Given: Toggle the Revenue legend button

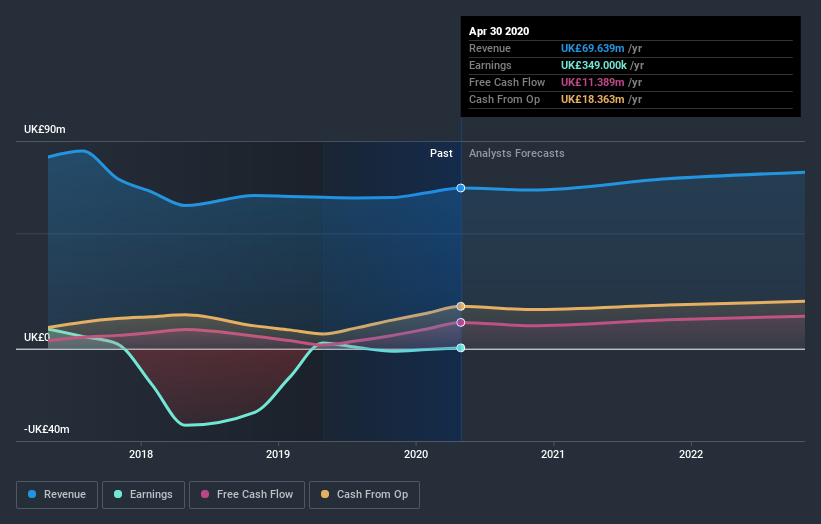Looking at the screenshot, I should click(57, 495).
